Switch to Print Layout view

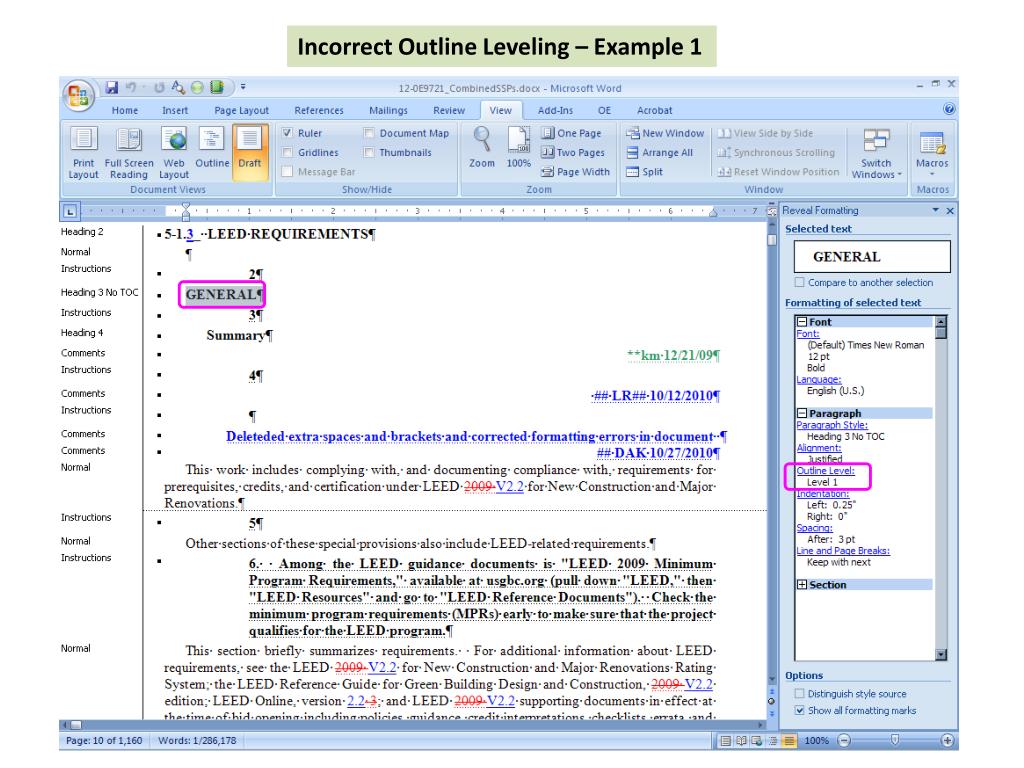tap(84, 153)
